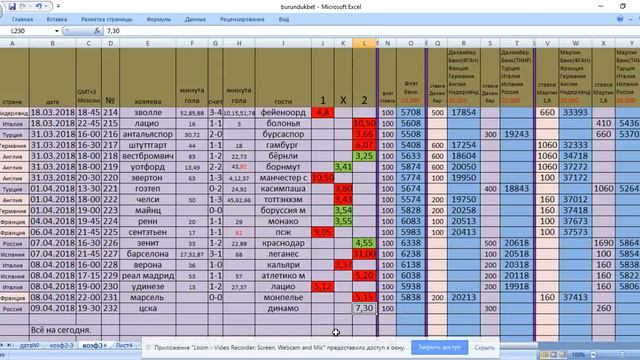This screenshot has width=640, height=360.
Task: Select cell 'фейеноорд'
Action: coord(283,112)
